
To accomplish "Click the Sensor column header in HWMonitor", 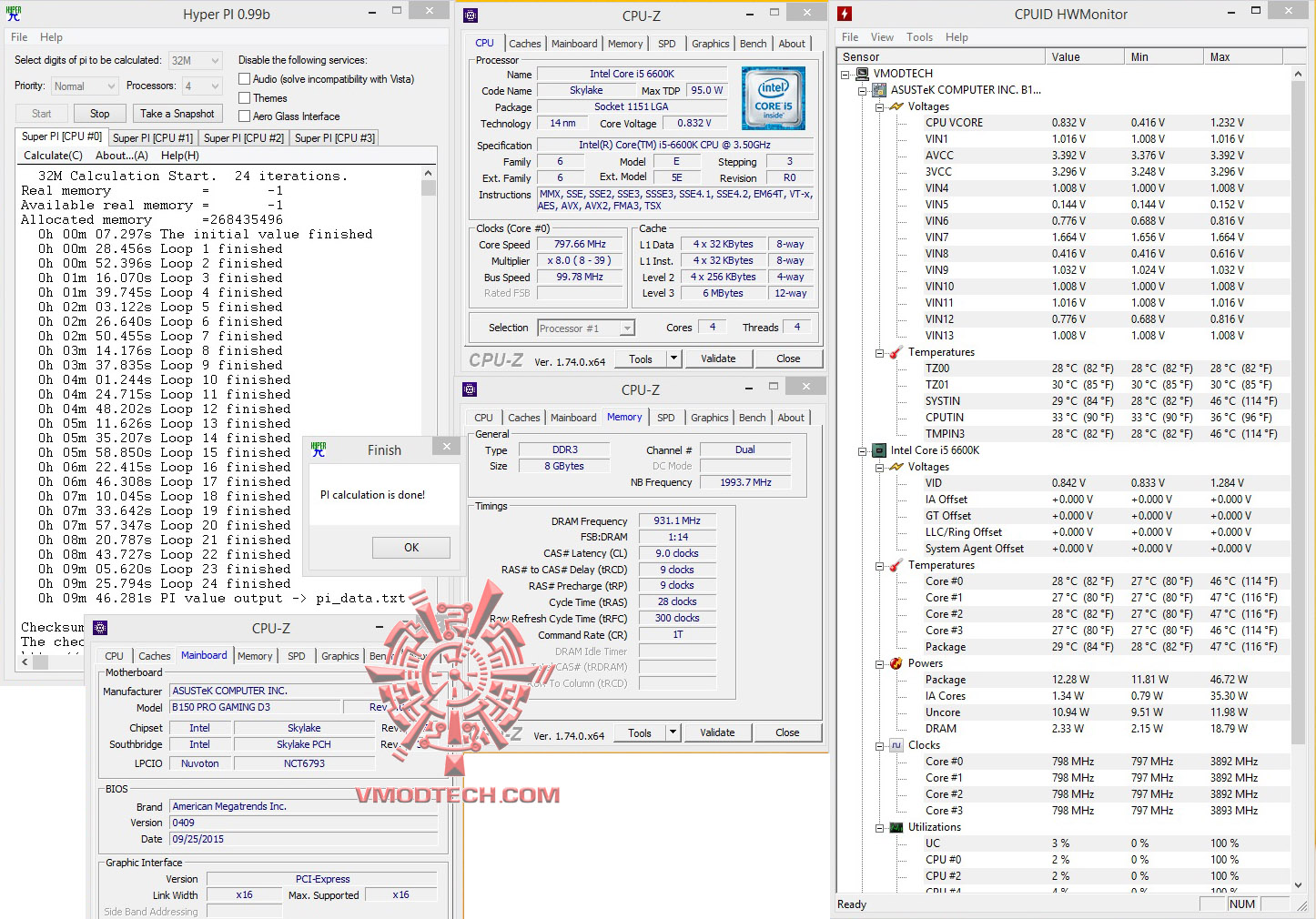I will click(941, 56).
